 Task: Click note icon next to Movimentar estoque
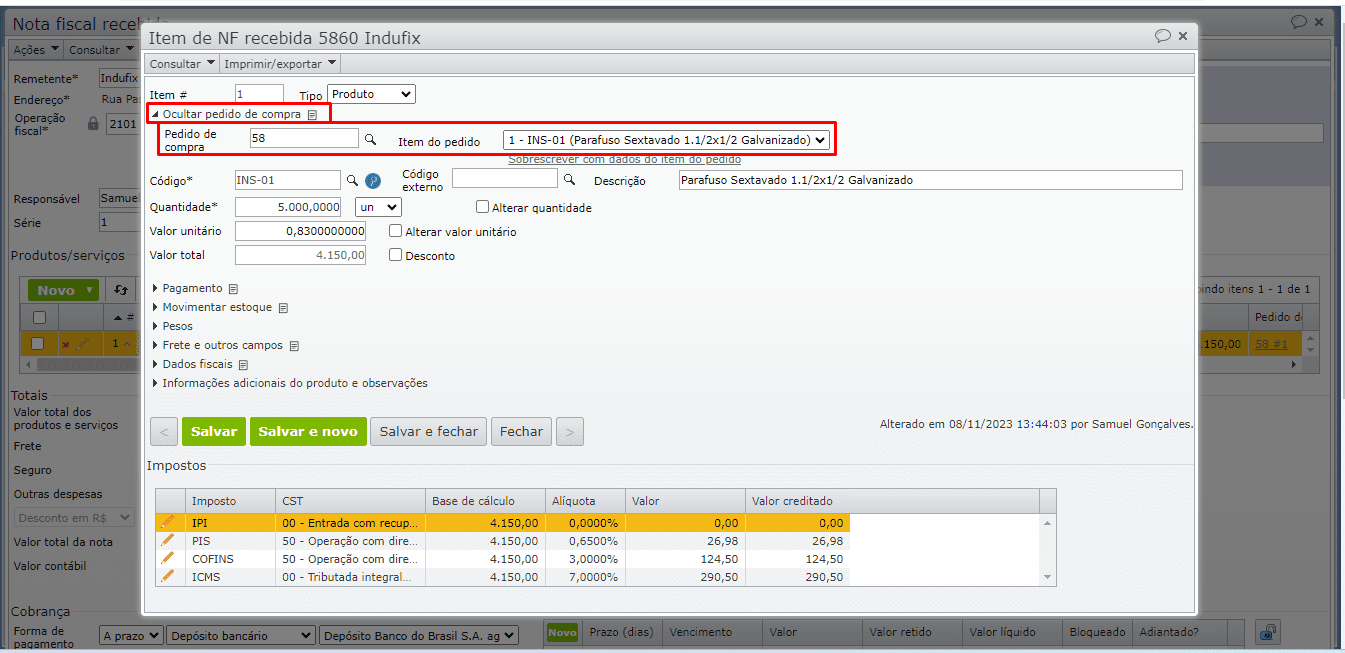(283, 308)
